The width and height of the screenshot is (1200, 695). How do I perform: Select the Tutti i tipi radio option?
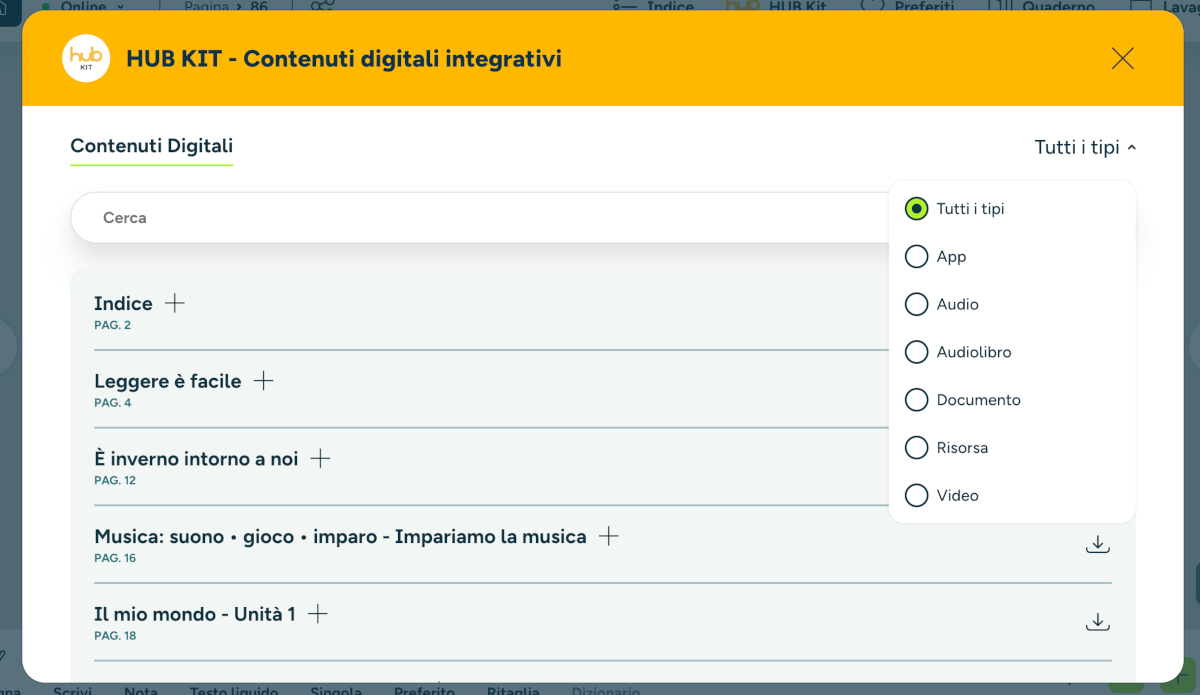pos(916,209)
